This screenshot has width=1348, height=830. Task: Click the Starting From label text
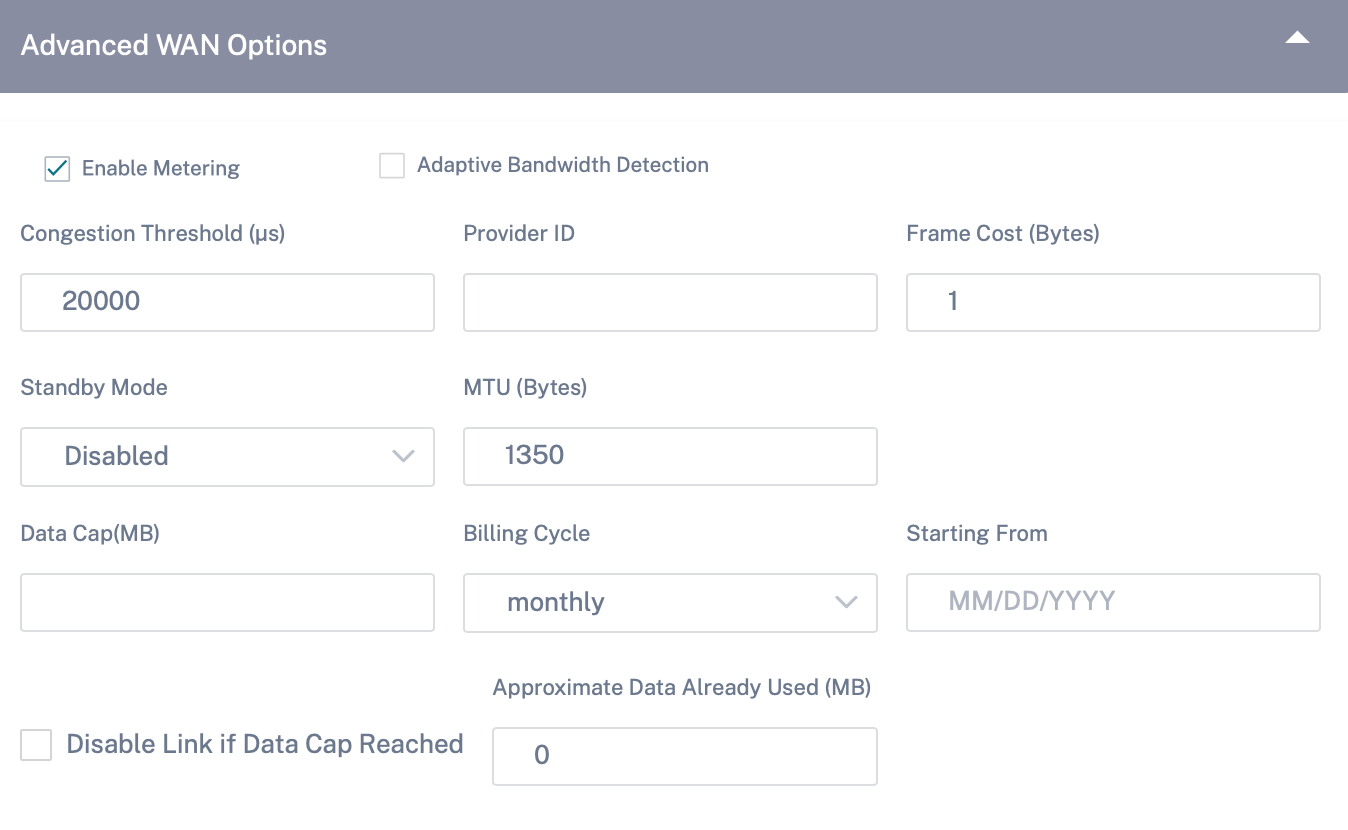click(x=977, y=533)
